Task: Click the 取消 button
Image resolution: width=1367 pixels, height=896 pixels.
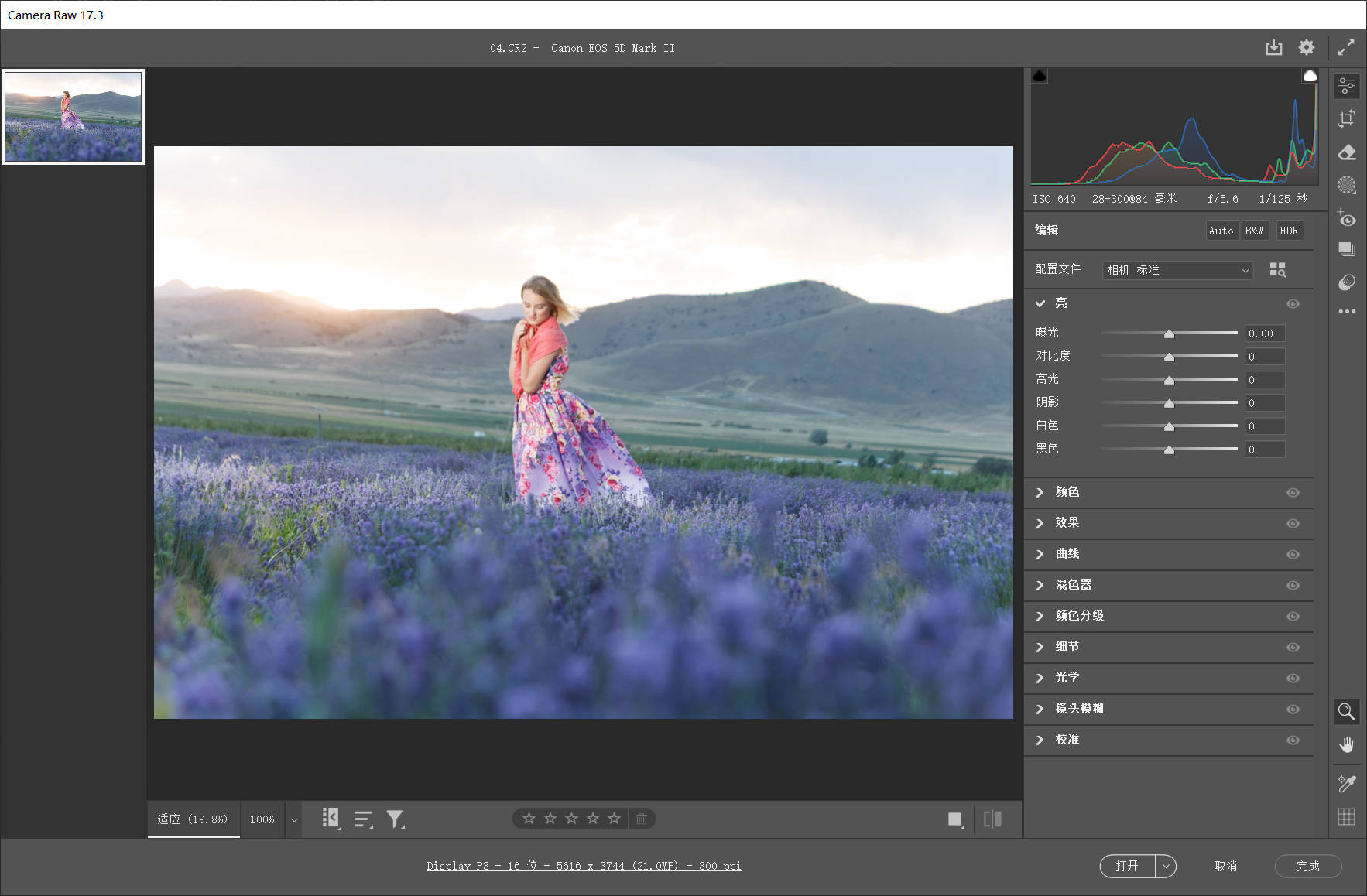Action: tap(1226, 866)
